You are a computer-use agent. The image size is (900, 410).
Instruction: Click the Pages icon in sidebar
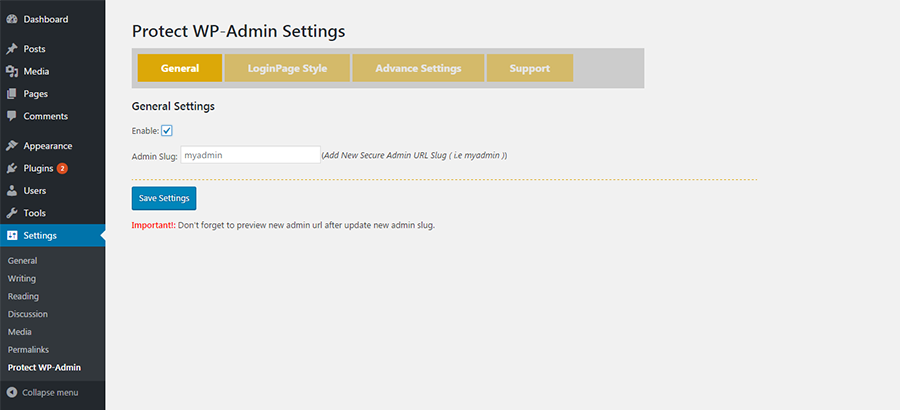click(x=11, y=94)
